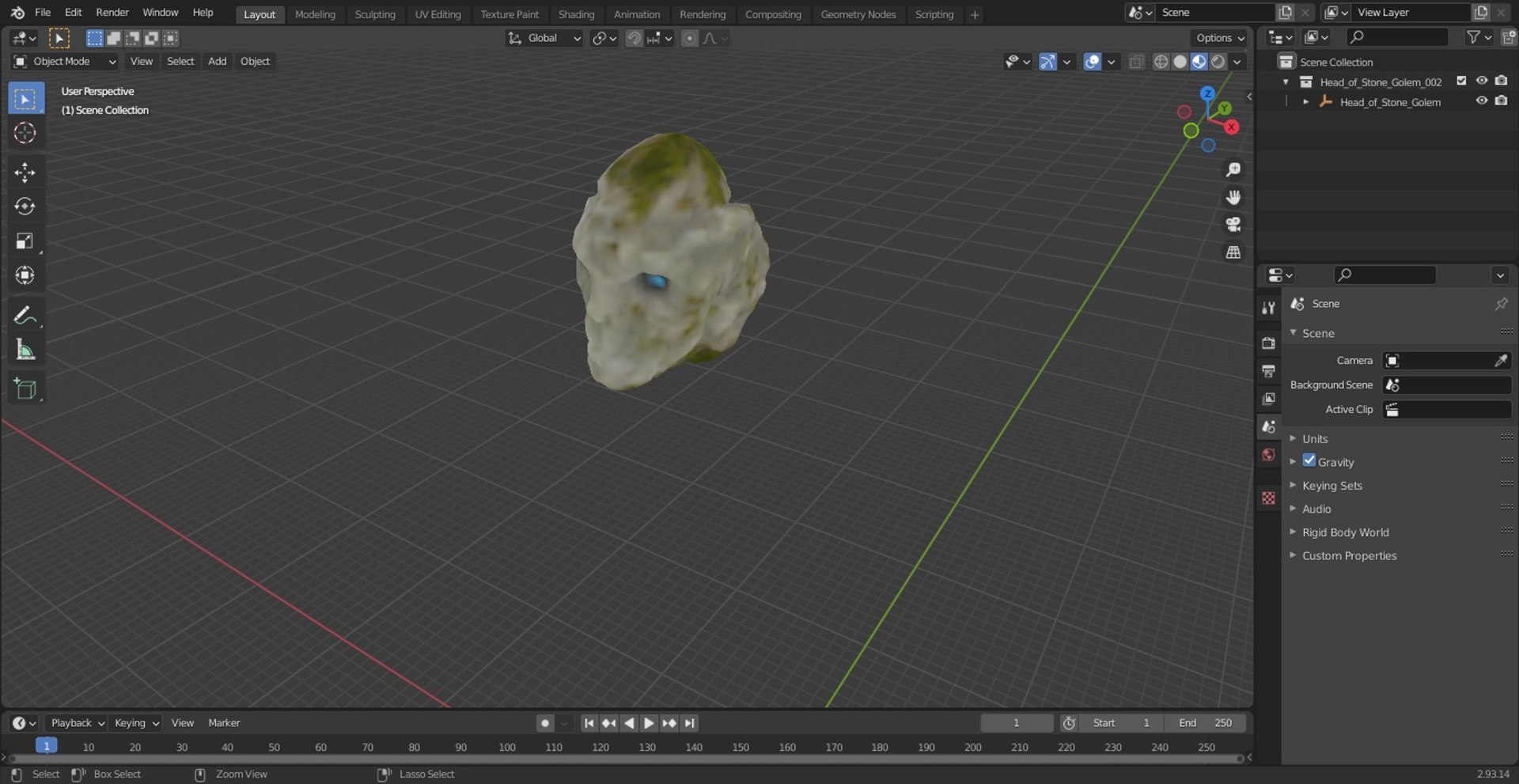Open the viewport Add menu
The height and width of the screenshot is (784, 1519).
coord(217,62)
